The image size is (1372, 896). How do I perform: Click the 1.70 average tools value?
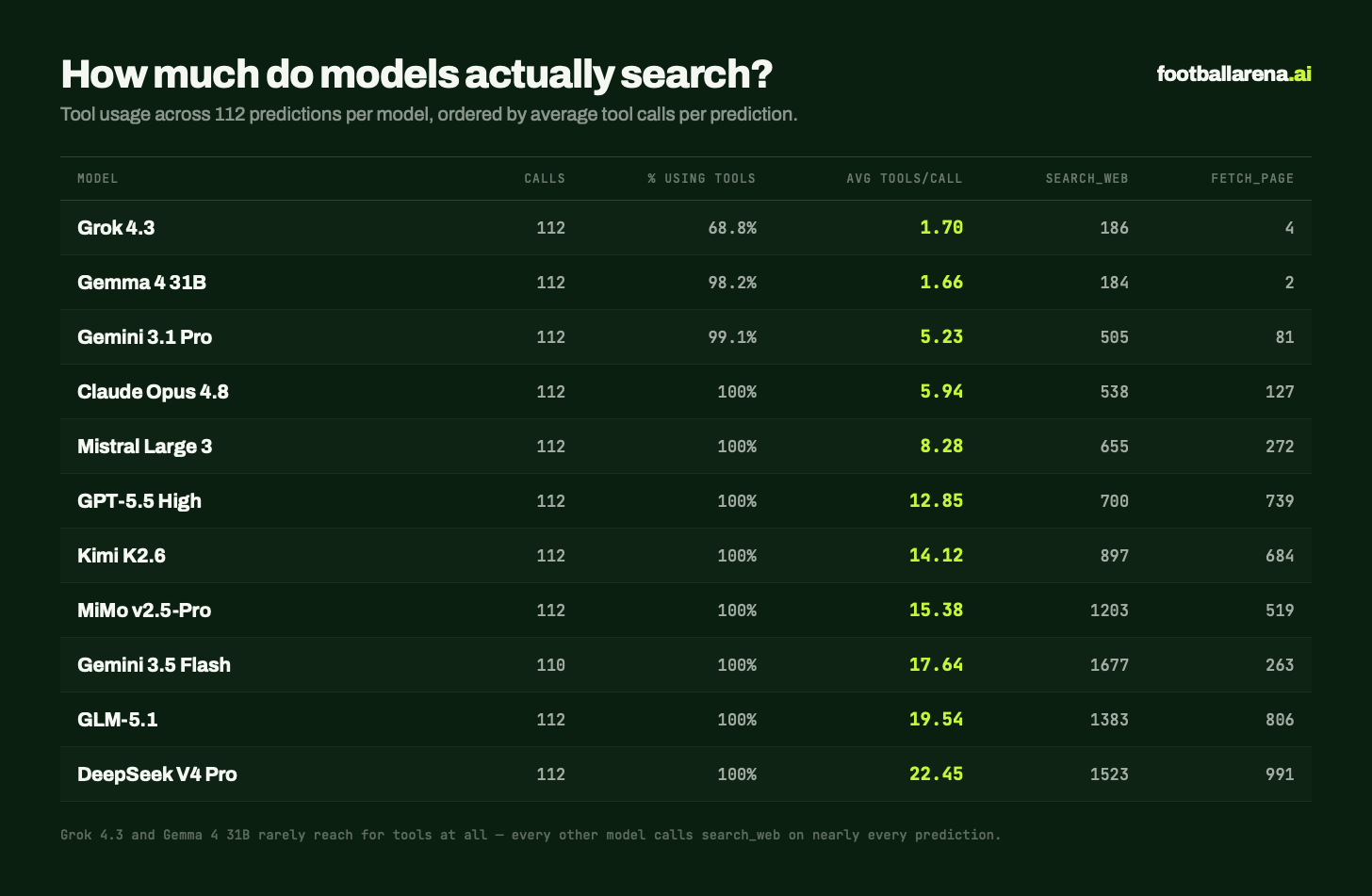[x=941, y=228]
